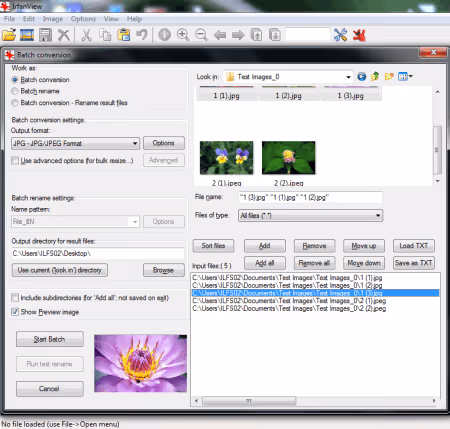Click the Zoom out magnifier icon
450x429 pixels.
[201, 35]
